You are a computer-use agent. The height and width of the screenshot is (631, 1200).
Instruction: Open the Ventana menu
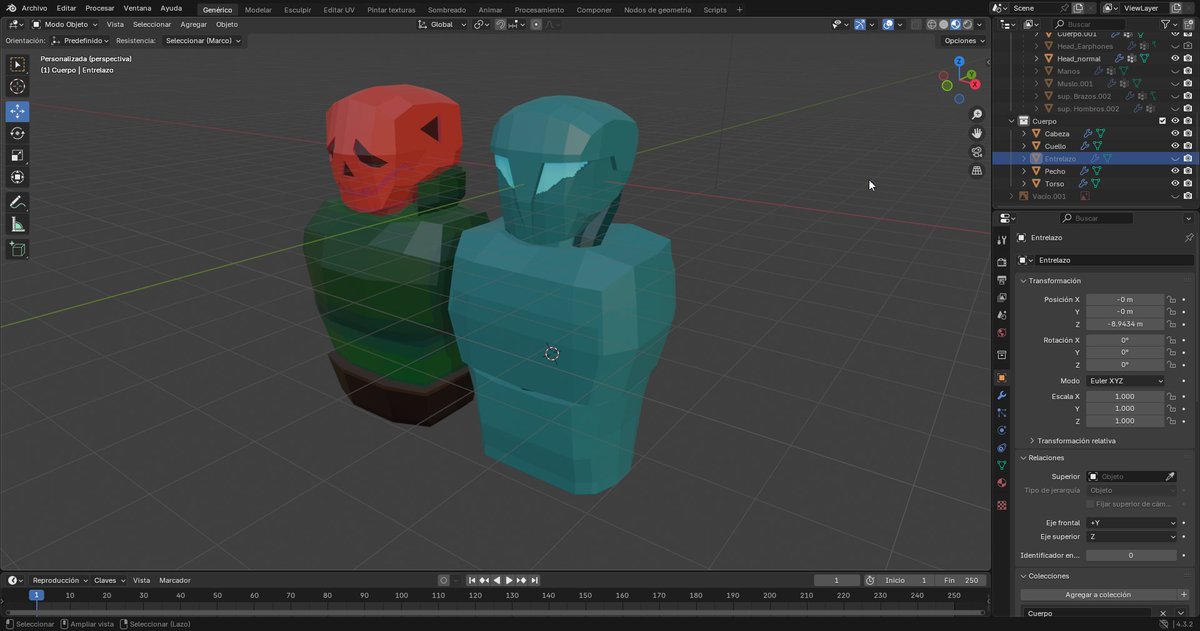(137, 8)
